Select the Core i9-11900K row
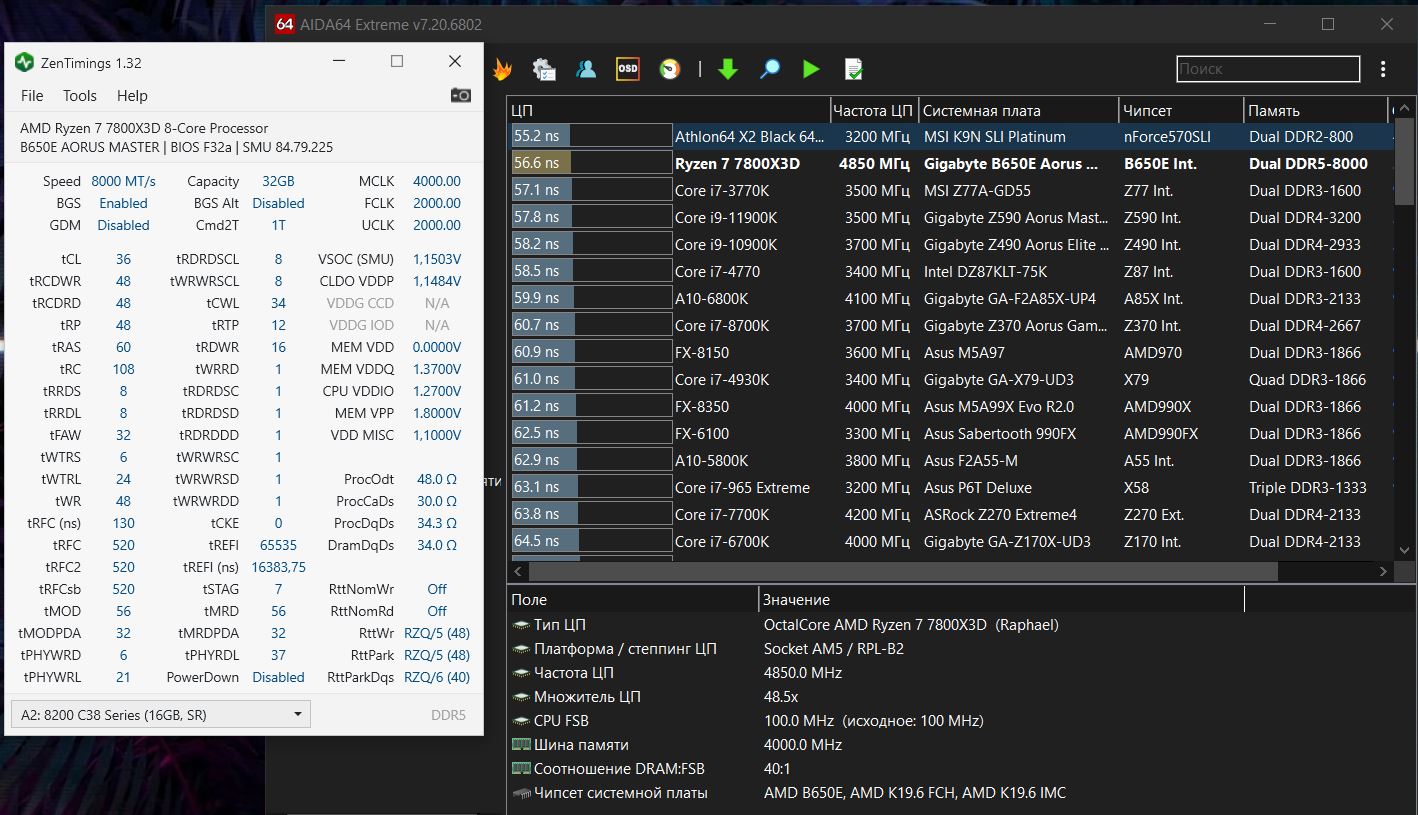The width and height of the screenshot is (1418, 815). [950, 218]
